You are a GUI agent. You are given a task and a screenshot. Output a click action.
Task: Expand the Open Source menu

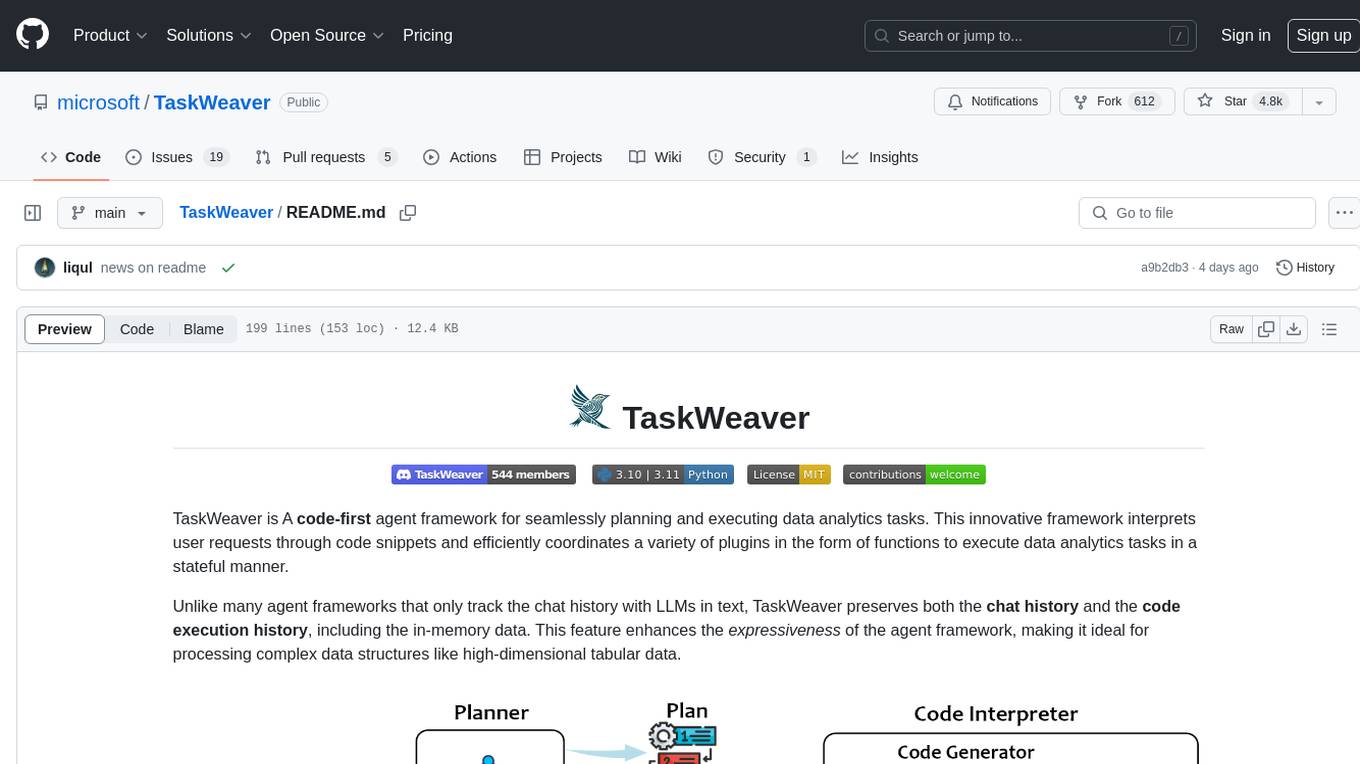click(327, 35)
